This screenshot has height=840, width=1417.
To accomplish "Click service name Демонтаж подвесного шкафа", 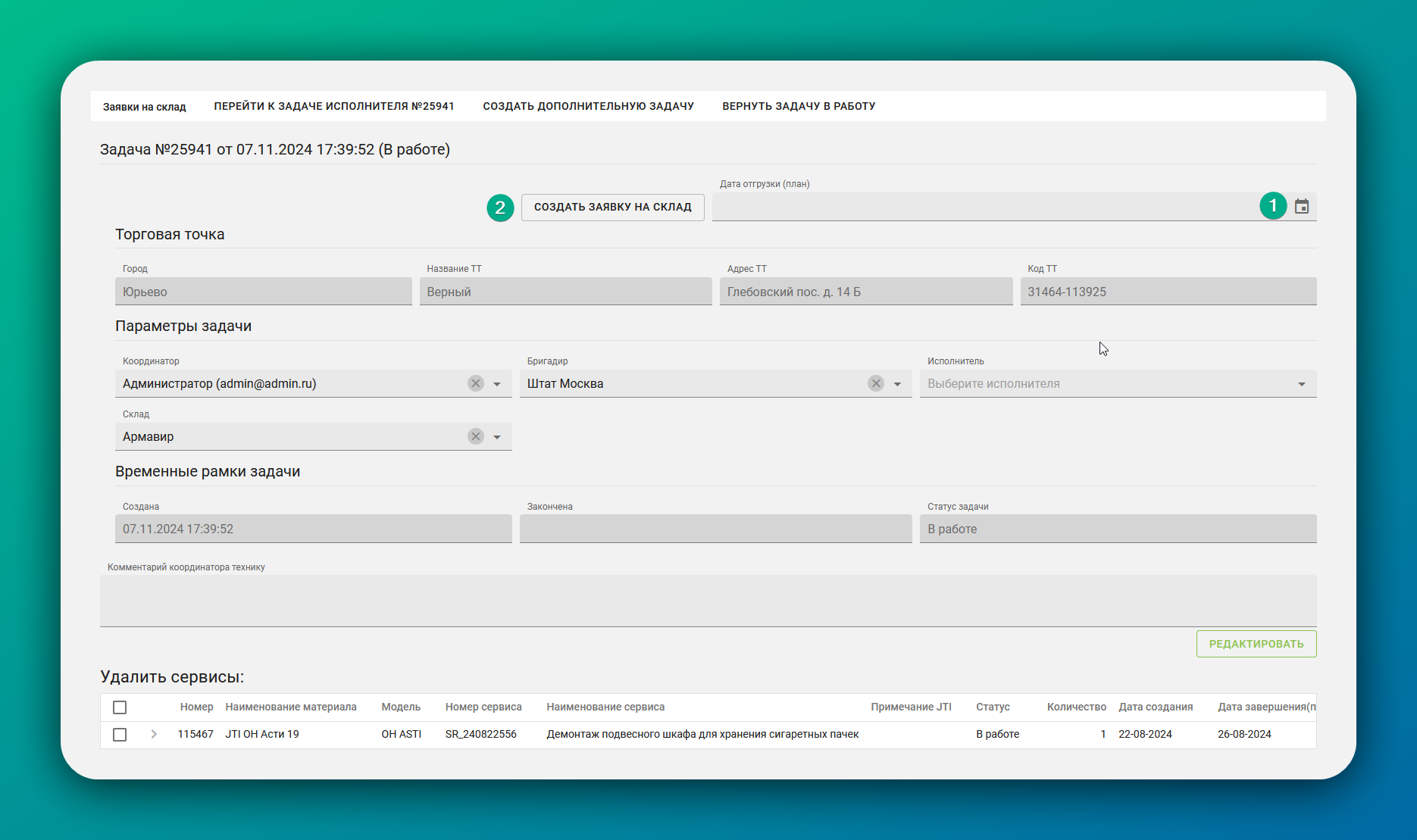I will pos(702,734).
